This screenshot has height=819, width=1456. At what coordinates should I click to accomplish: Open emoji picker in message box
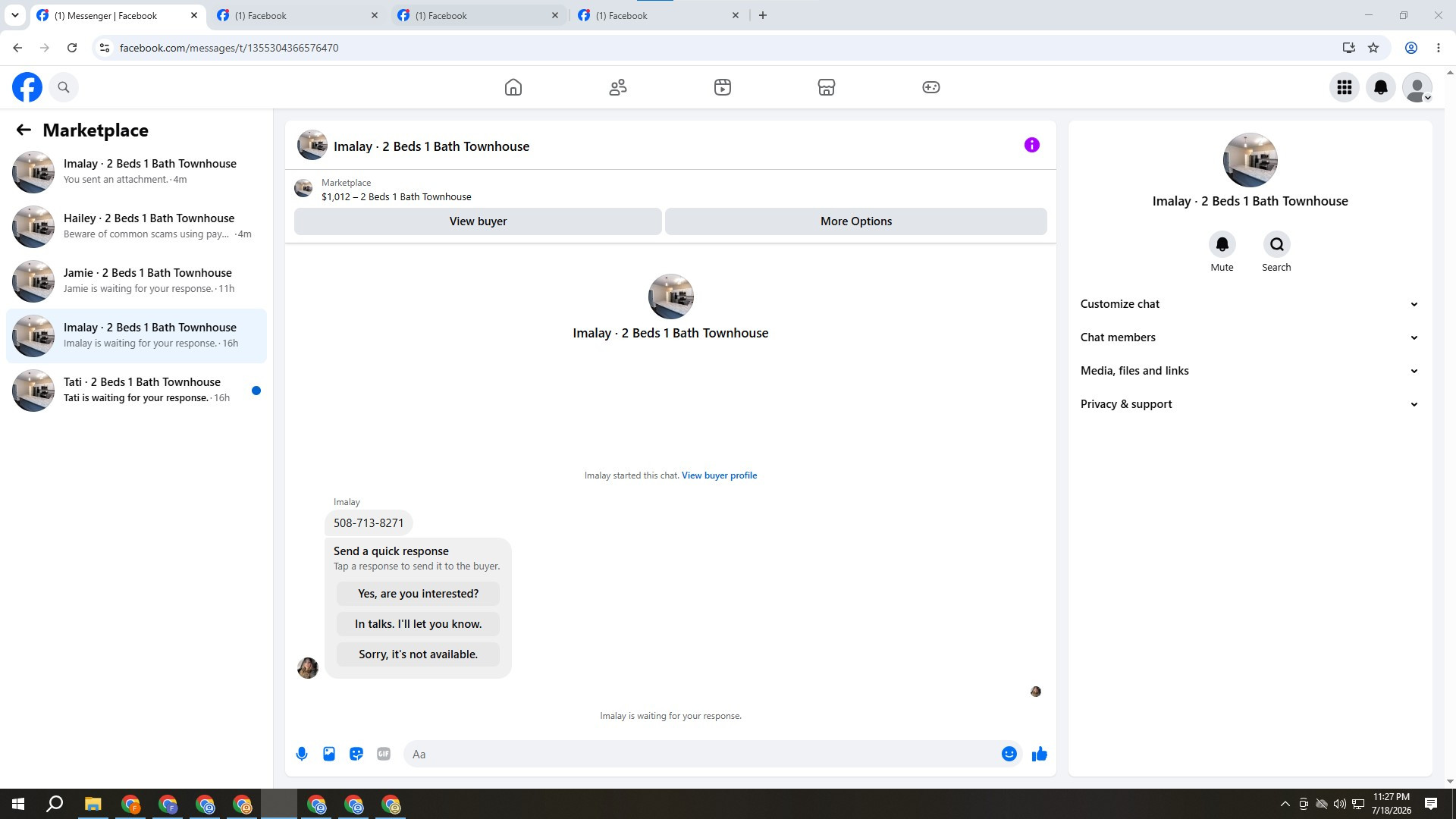tap(1009, 754)
